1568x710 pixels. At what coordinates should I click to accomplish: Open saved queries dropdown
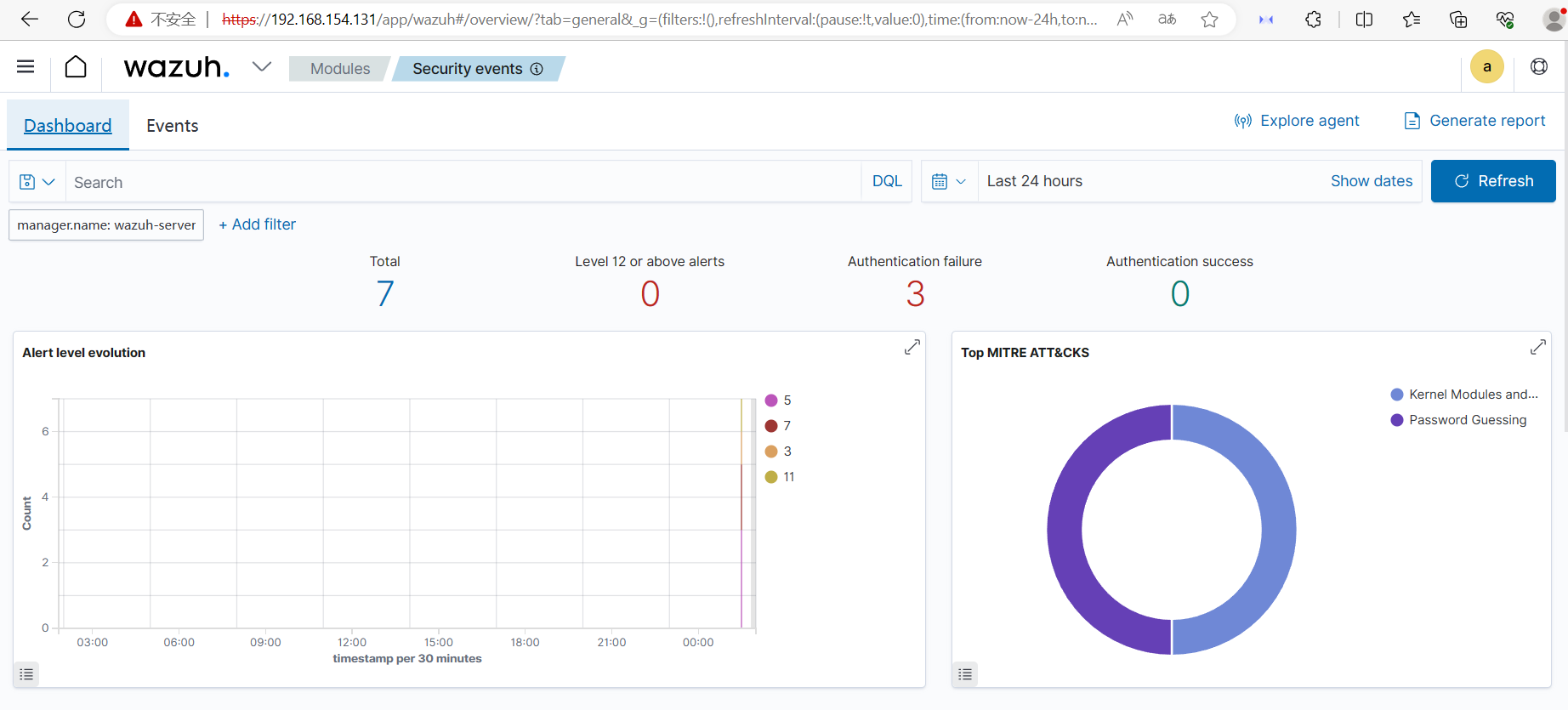(37, 182)
